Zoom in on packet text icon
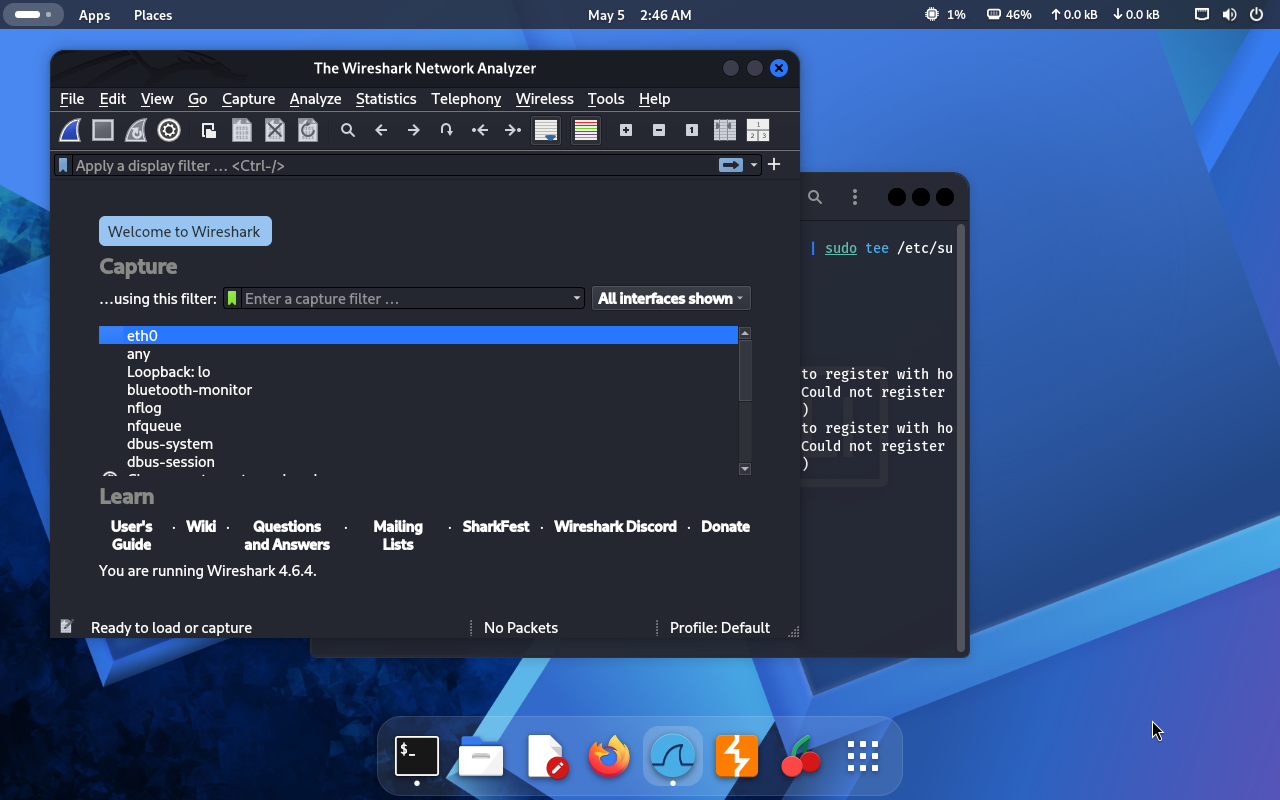The image size is (1280, 800). (626, 130)
